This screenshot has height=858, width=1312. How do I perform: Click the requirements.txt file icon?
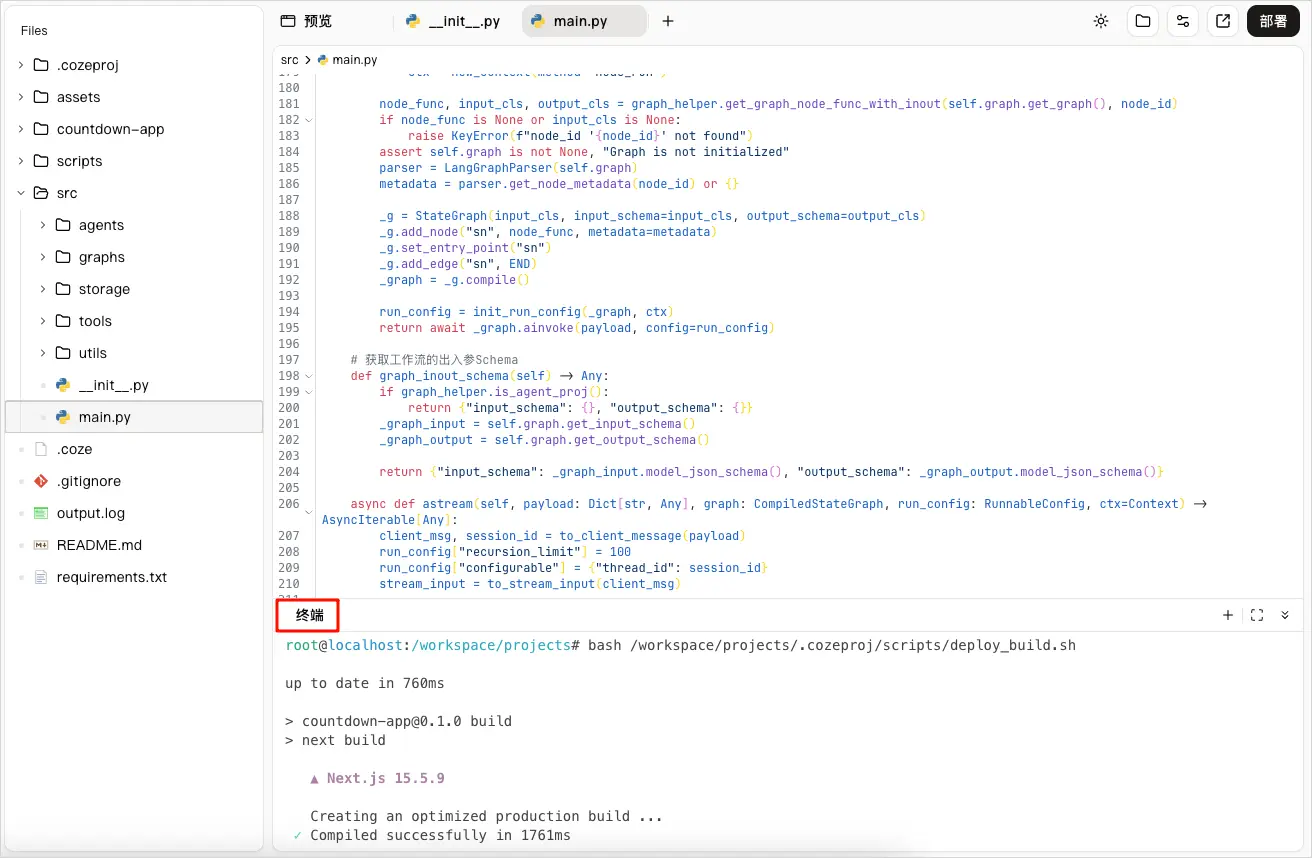(41, 577)
